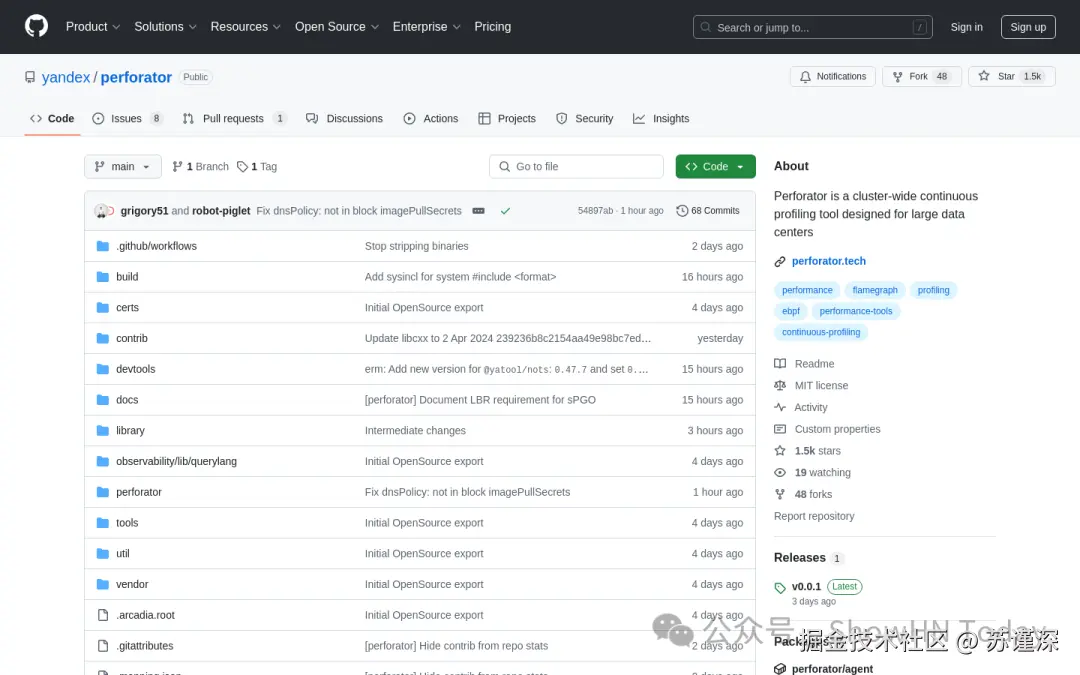Open the green Code dropdown button
This screenshot has height=675, width=1080.
tap(715, 167)
